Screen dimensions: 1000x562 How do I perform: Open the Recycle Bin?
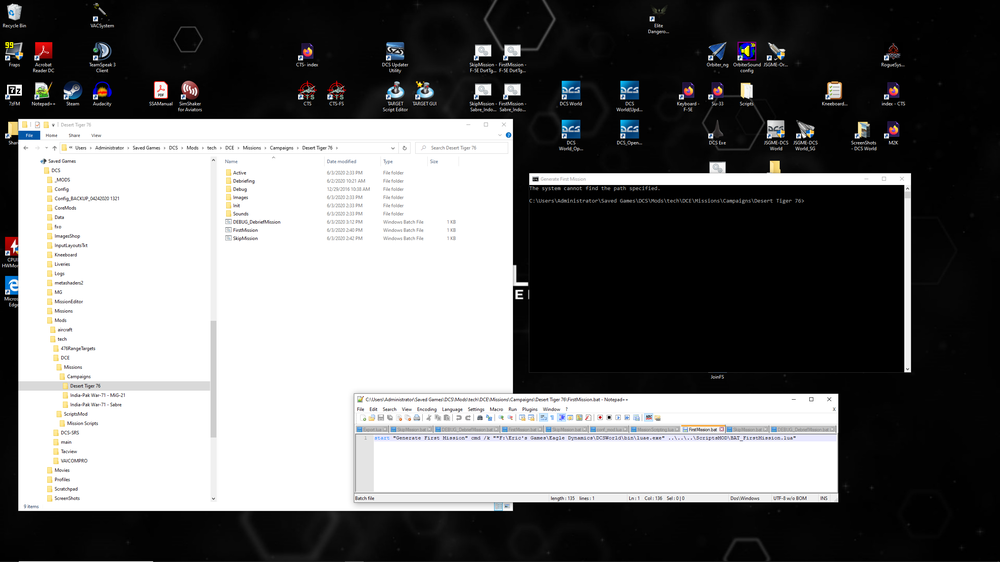point(14,12)
